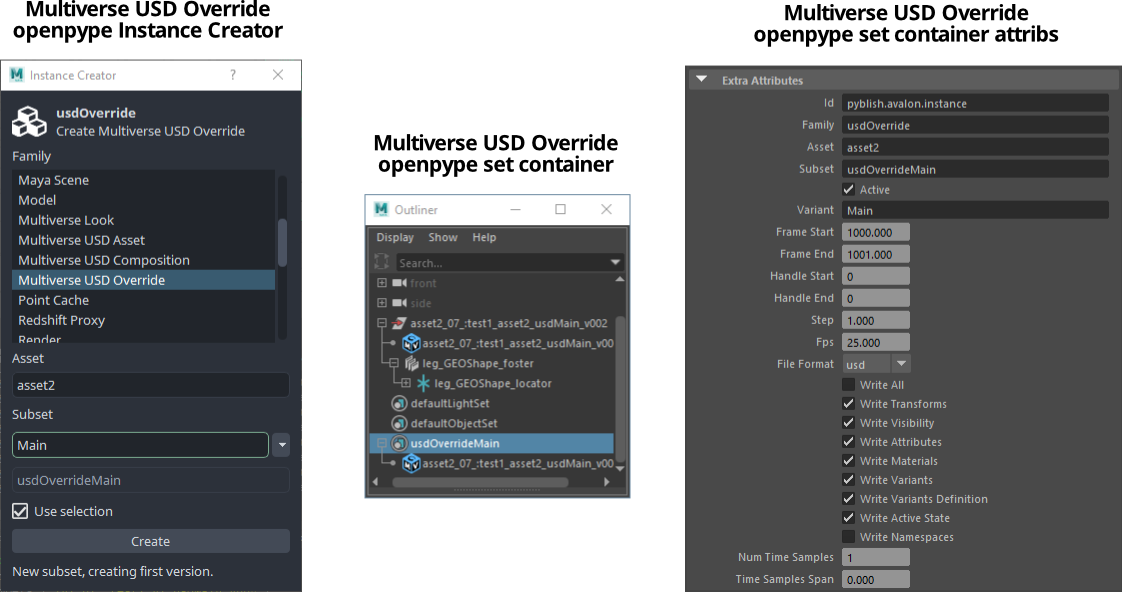Screen dimensions: 1122x592
Task: Toggle the Write Active State checkbox
Action: (x=849, y=518)
